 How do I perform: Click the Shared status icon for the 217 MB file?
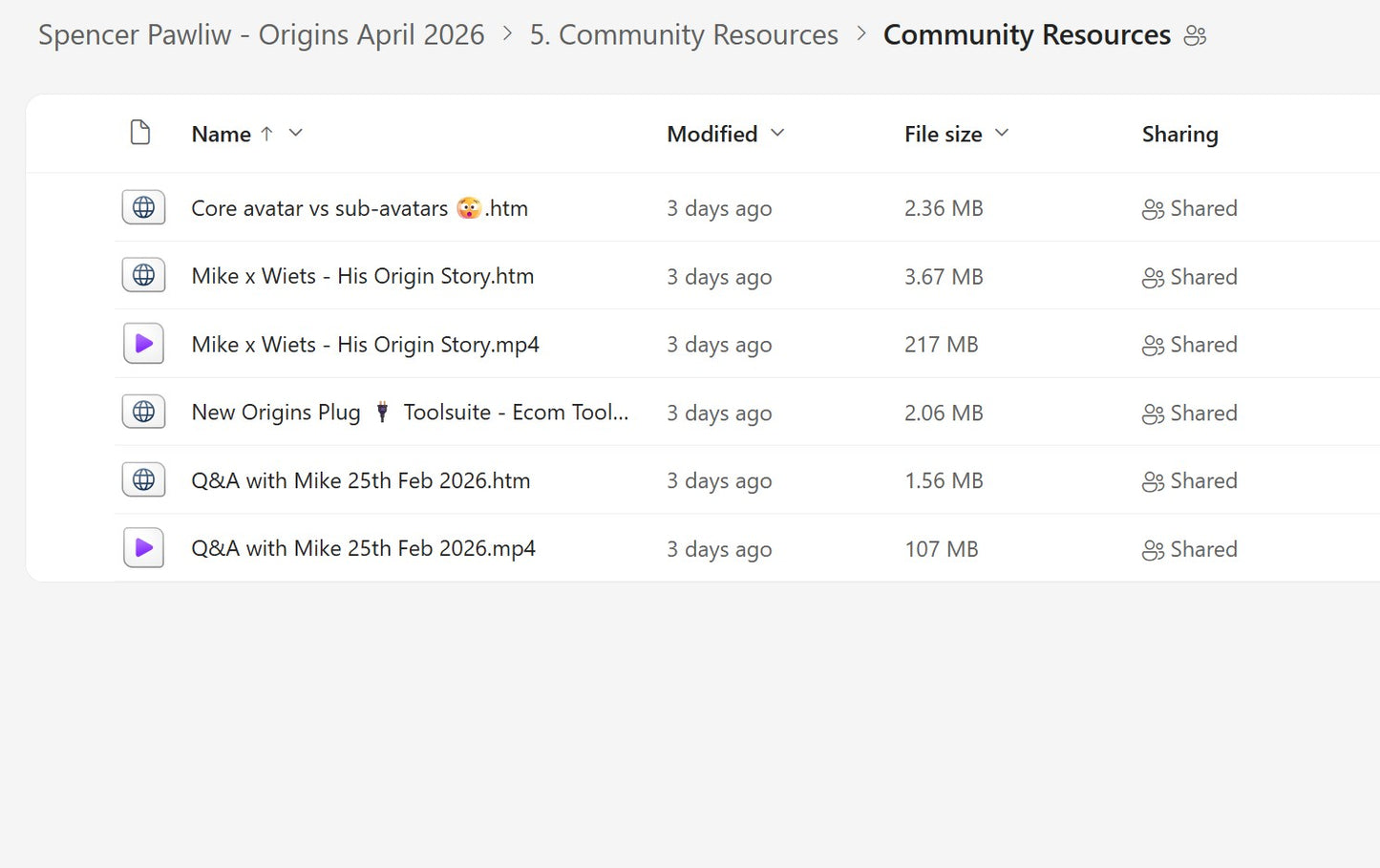click(x=1153, y=346)
